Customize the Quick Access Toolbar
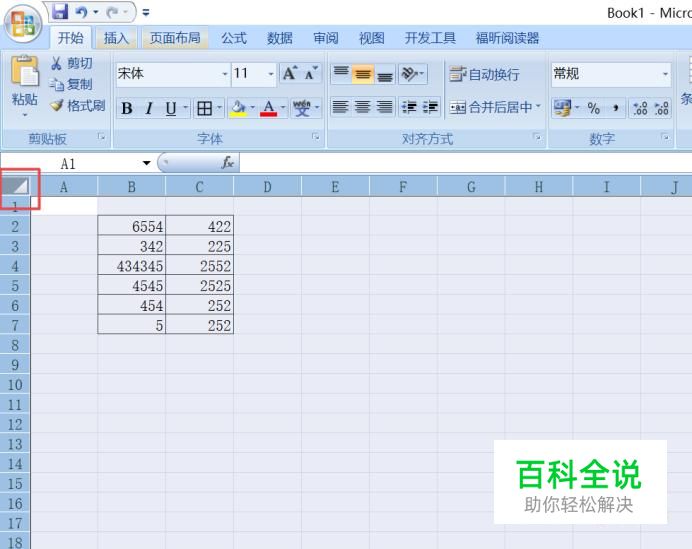The image size is (692, 549). tap(146, 12)
